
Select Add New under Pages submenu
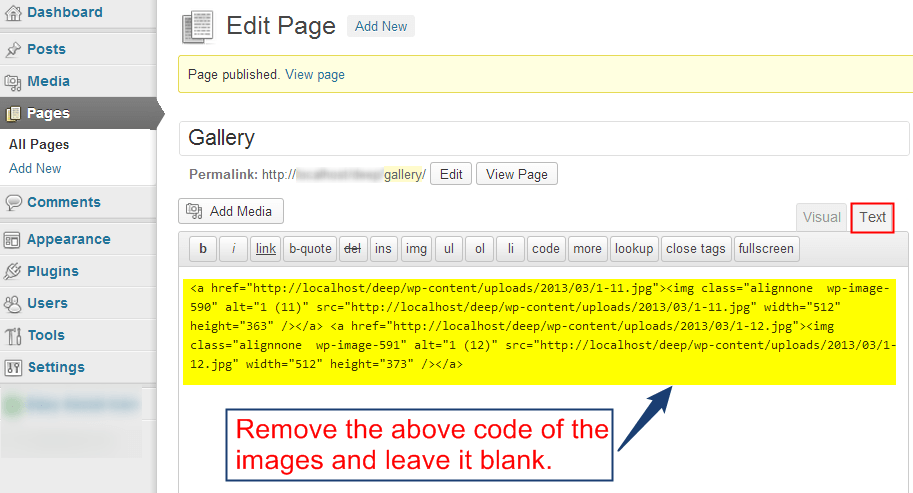click(x=35, y=169)
